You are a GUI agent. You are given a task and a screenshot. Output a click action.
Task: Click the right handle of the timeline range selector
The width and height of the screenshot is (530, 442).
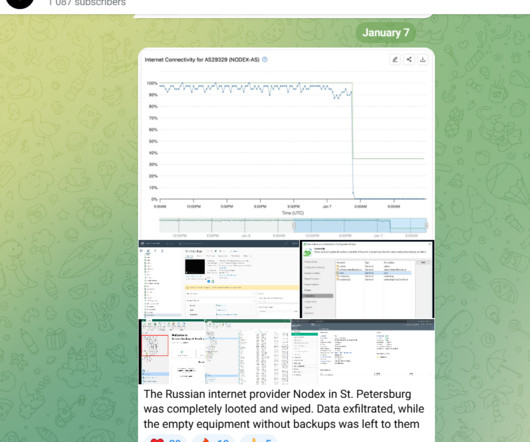click(x=426, y=225)
